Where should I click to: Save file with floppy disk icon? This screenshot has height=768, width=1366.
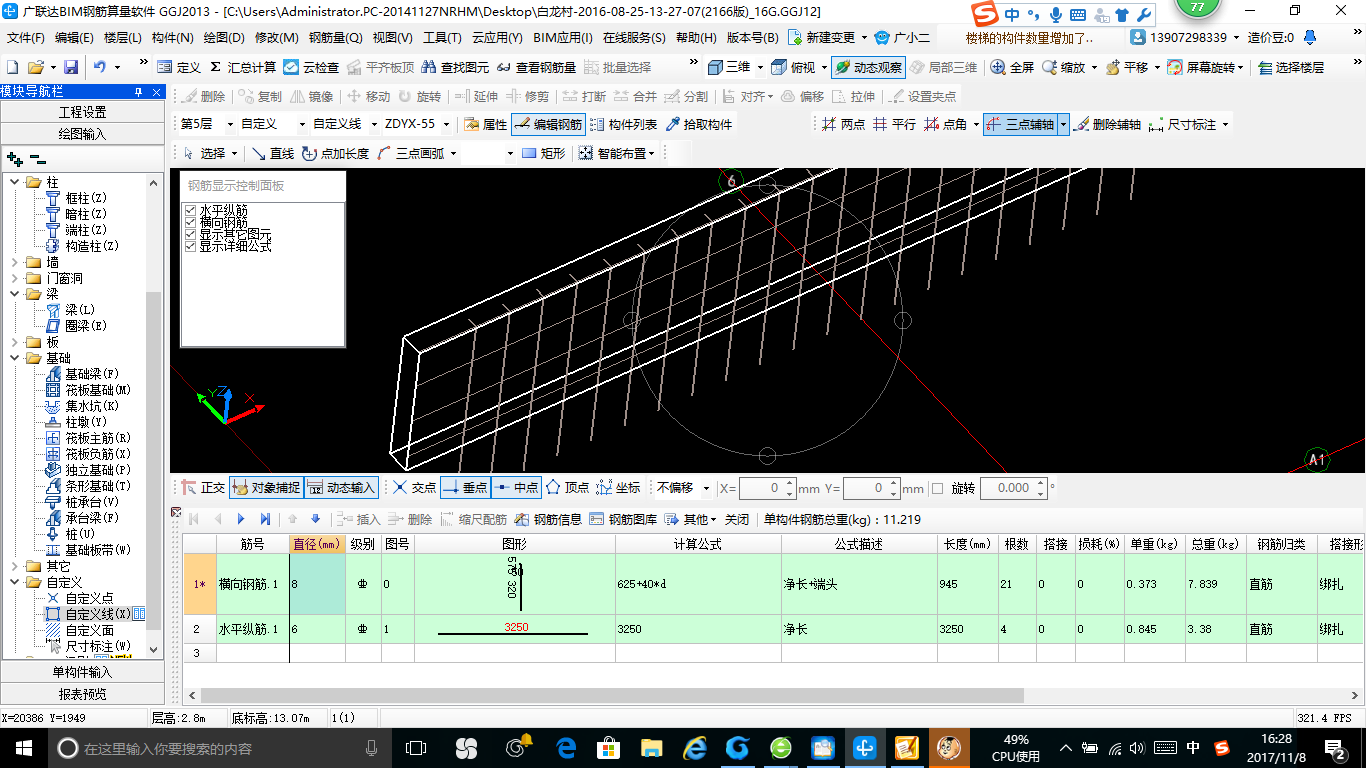click(x=71, y=67)
